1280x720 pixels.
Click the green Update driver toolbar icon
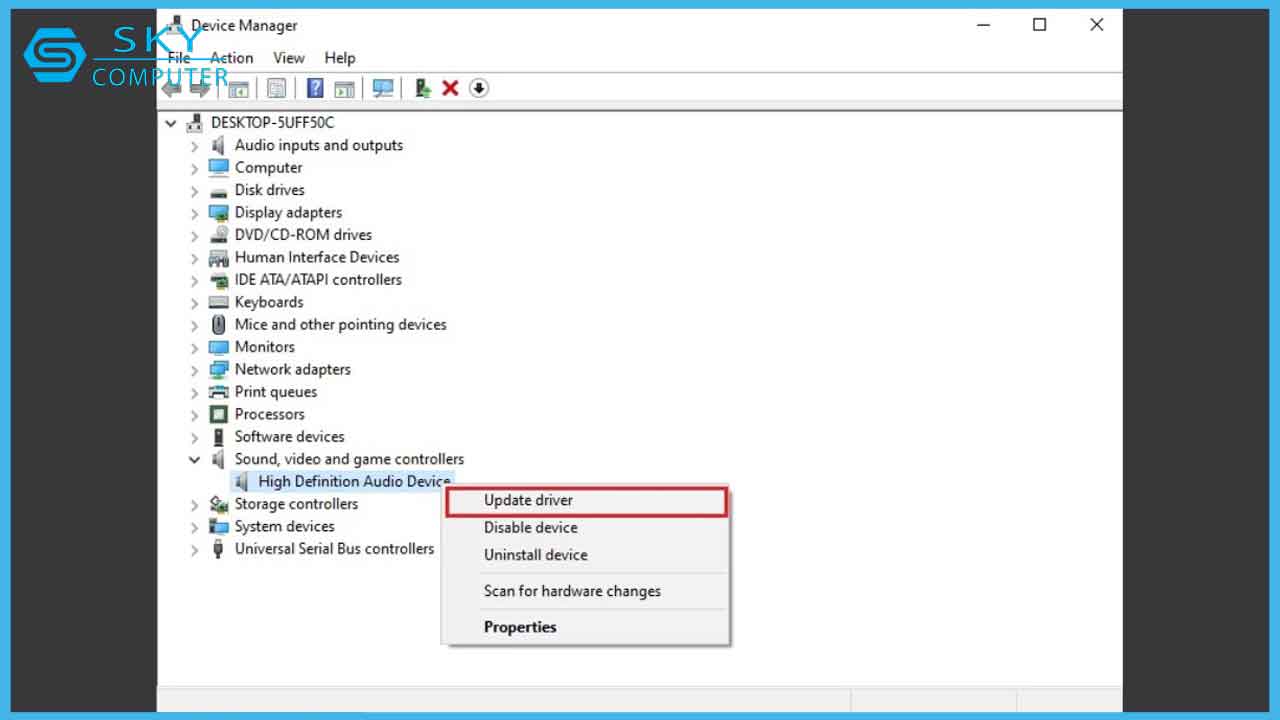[x=423, y=88]
